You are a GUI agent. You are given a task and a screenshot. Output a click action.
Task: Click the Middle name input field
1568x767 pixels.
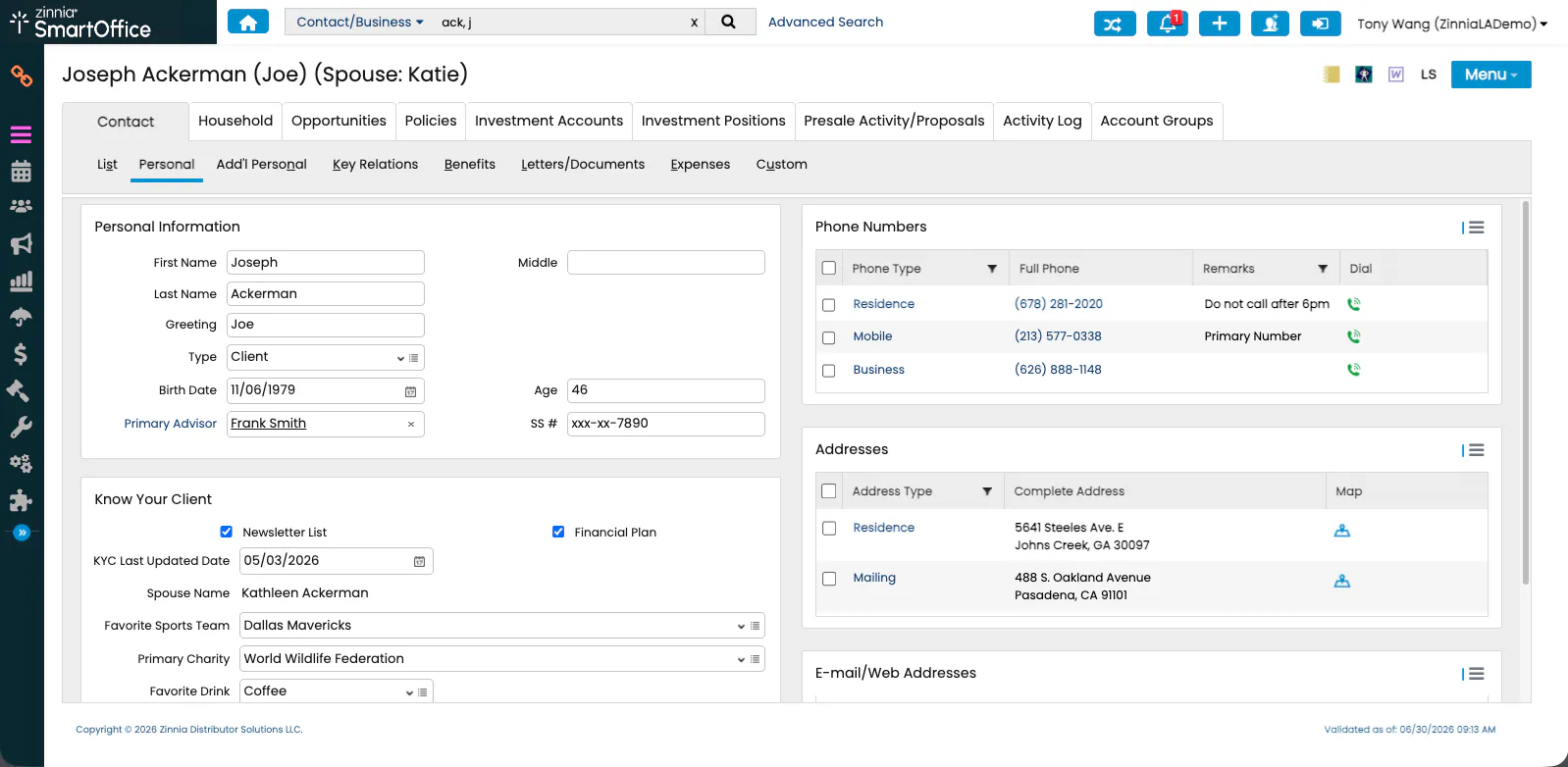[666, 262]
